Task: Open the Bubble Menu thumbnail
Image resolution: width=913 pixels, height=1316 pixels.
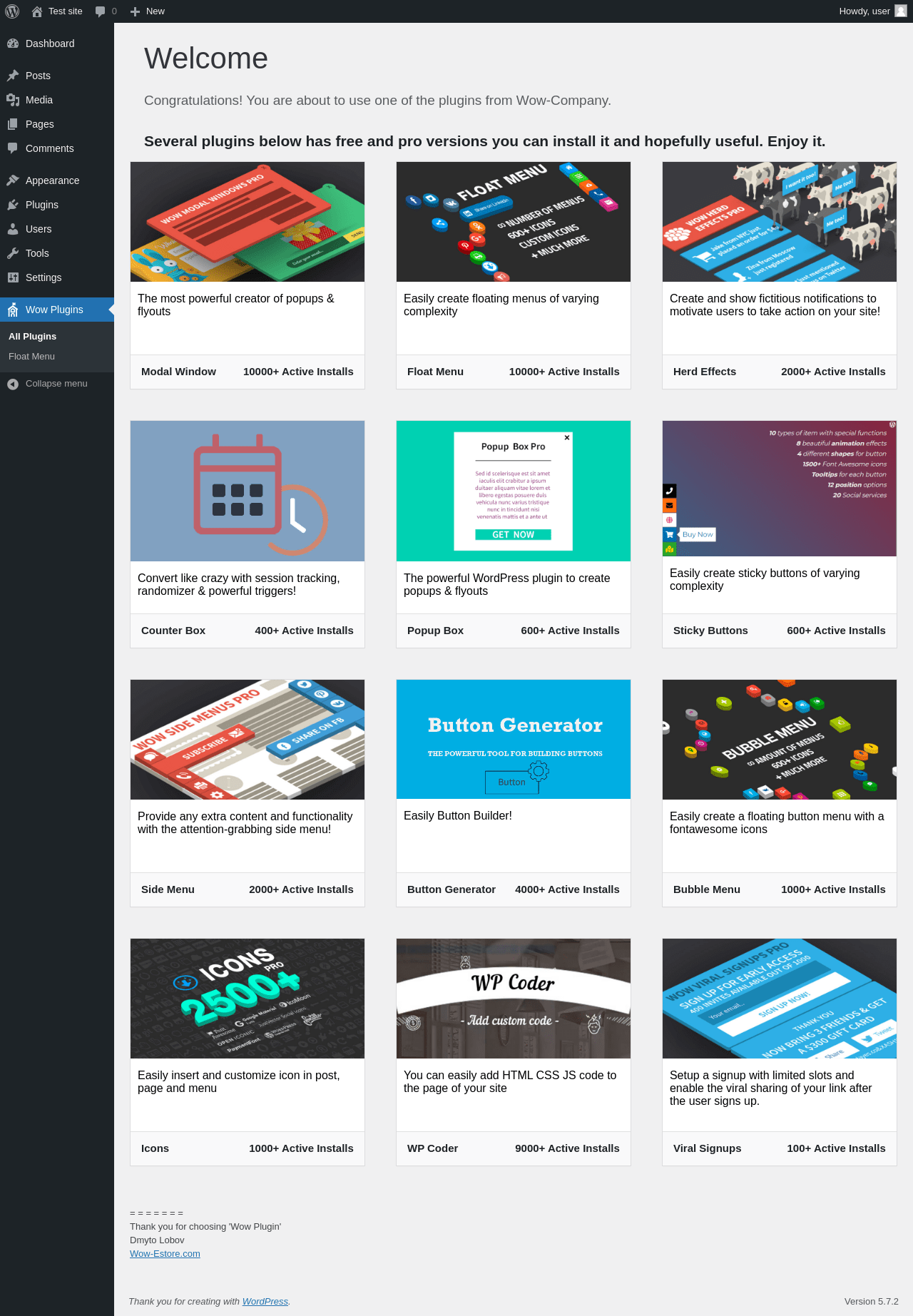Action: coord(780,740)
